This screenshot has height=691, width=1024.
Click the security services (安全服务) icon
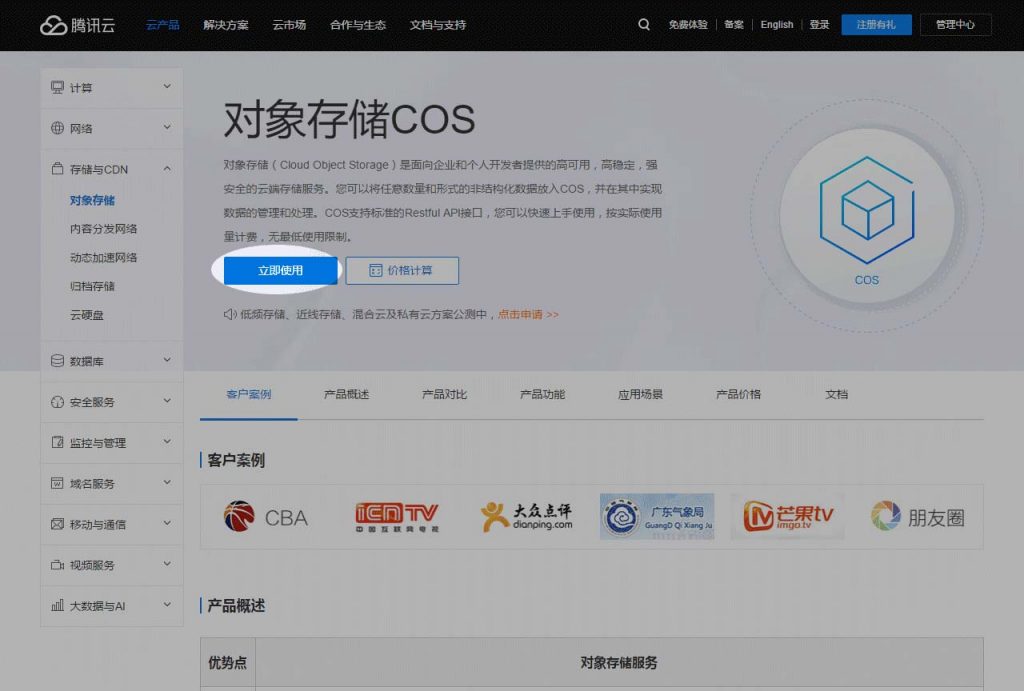click(58, 402)
